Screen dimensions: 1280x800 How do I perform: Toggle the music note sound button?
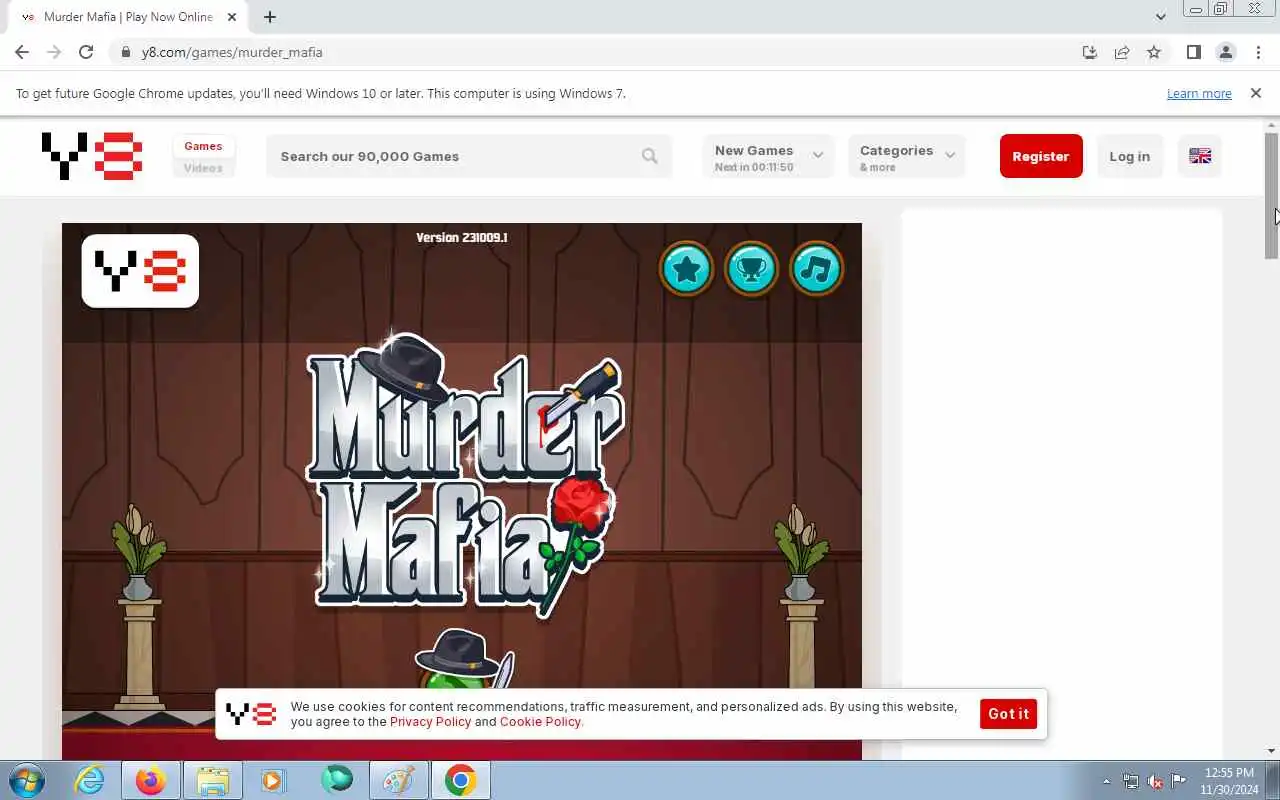(x=817, y=268)
